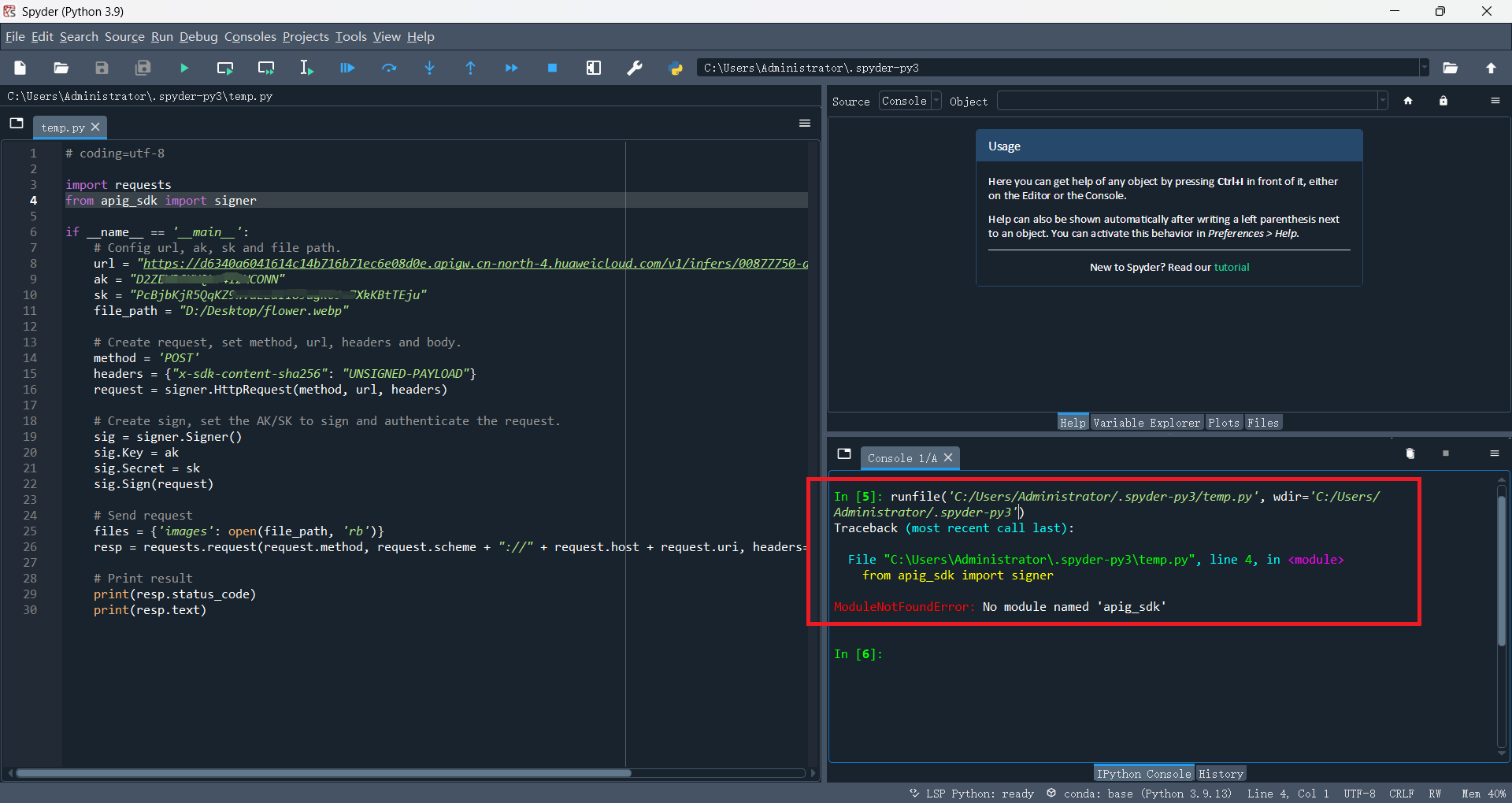The height and width of the screenshot is (803, 1512).
Task: Expand the working directory path dropdown
Action: click(x=1424, y=68)
